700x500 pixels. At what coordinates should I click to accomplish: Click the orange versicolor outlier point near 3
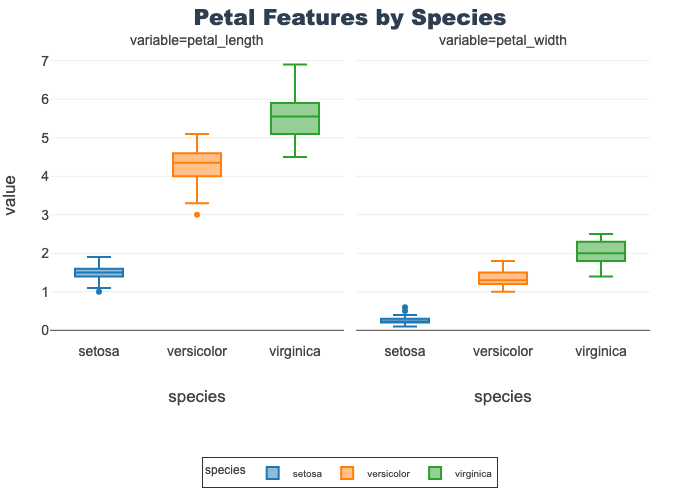click(197, 214)
